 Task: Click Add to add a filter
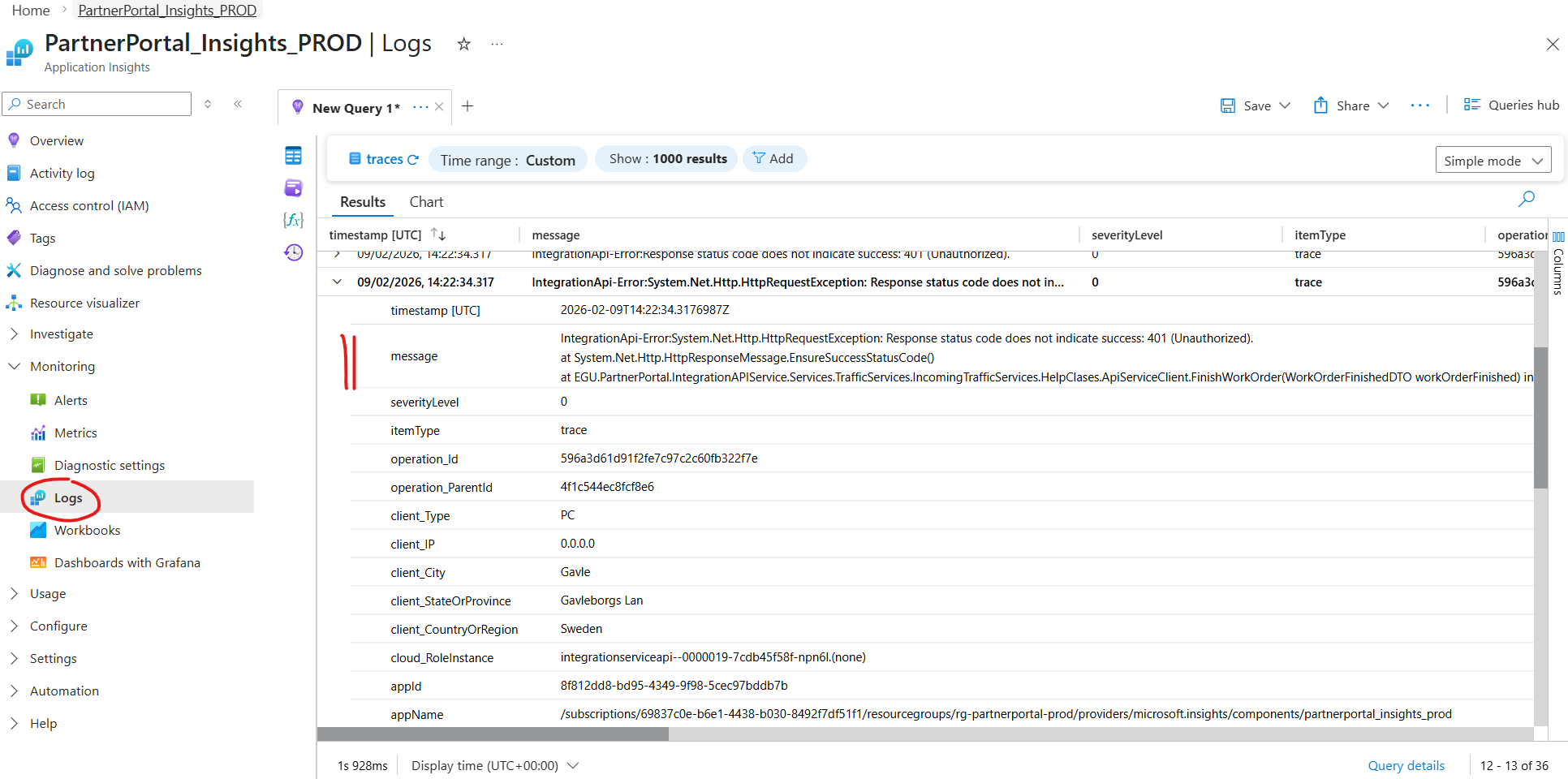coord(773,158)
